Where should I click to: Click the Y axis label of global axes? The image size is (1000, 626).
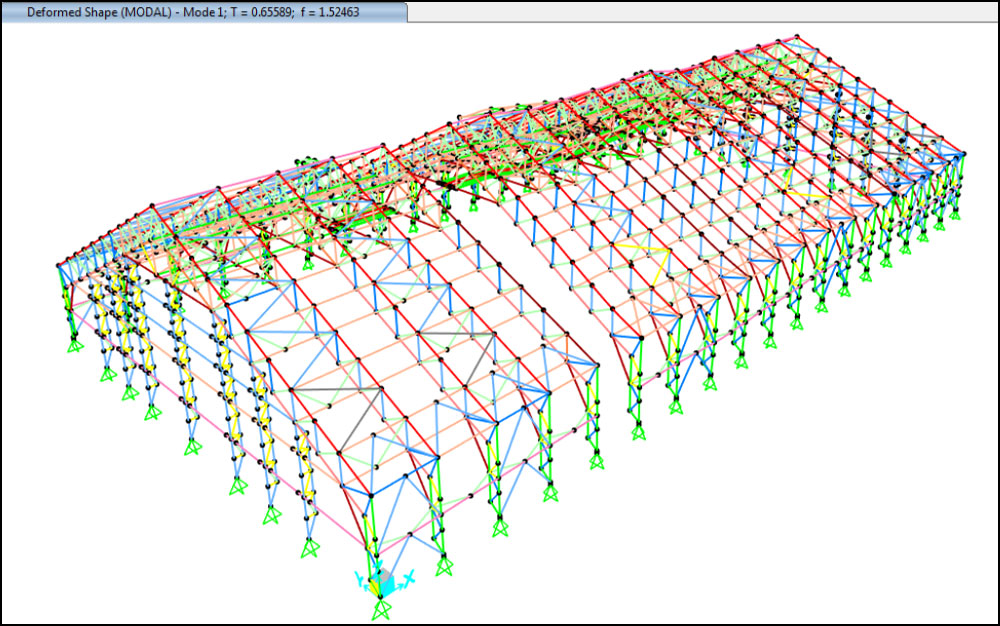point(359,578)
